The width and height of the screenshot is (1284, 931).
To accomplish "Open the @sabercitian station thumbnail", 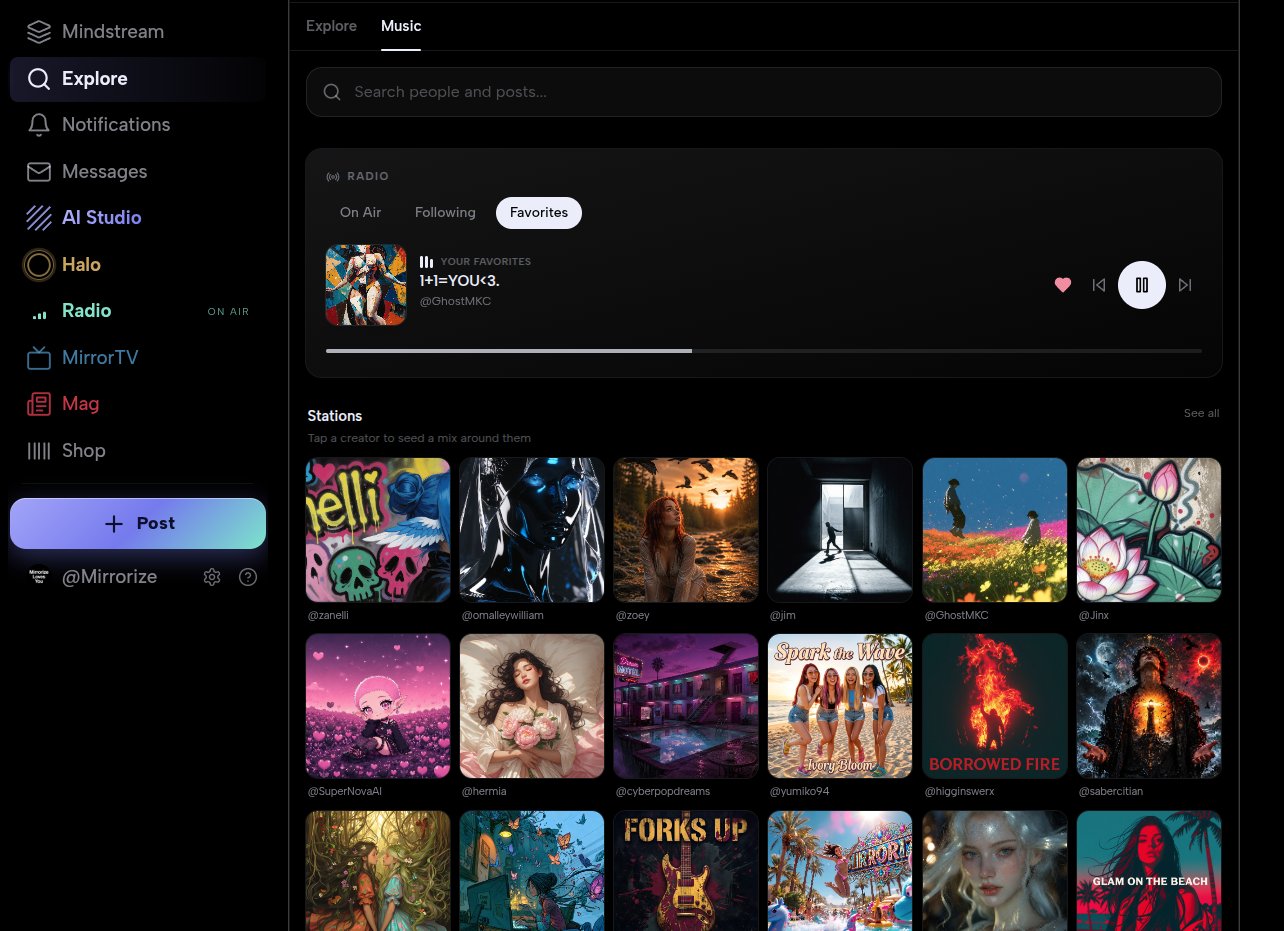I will (1149, 706).
